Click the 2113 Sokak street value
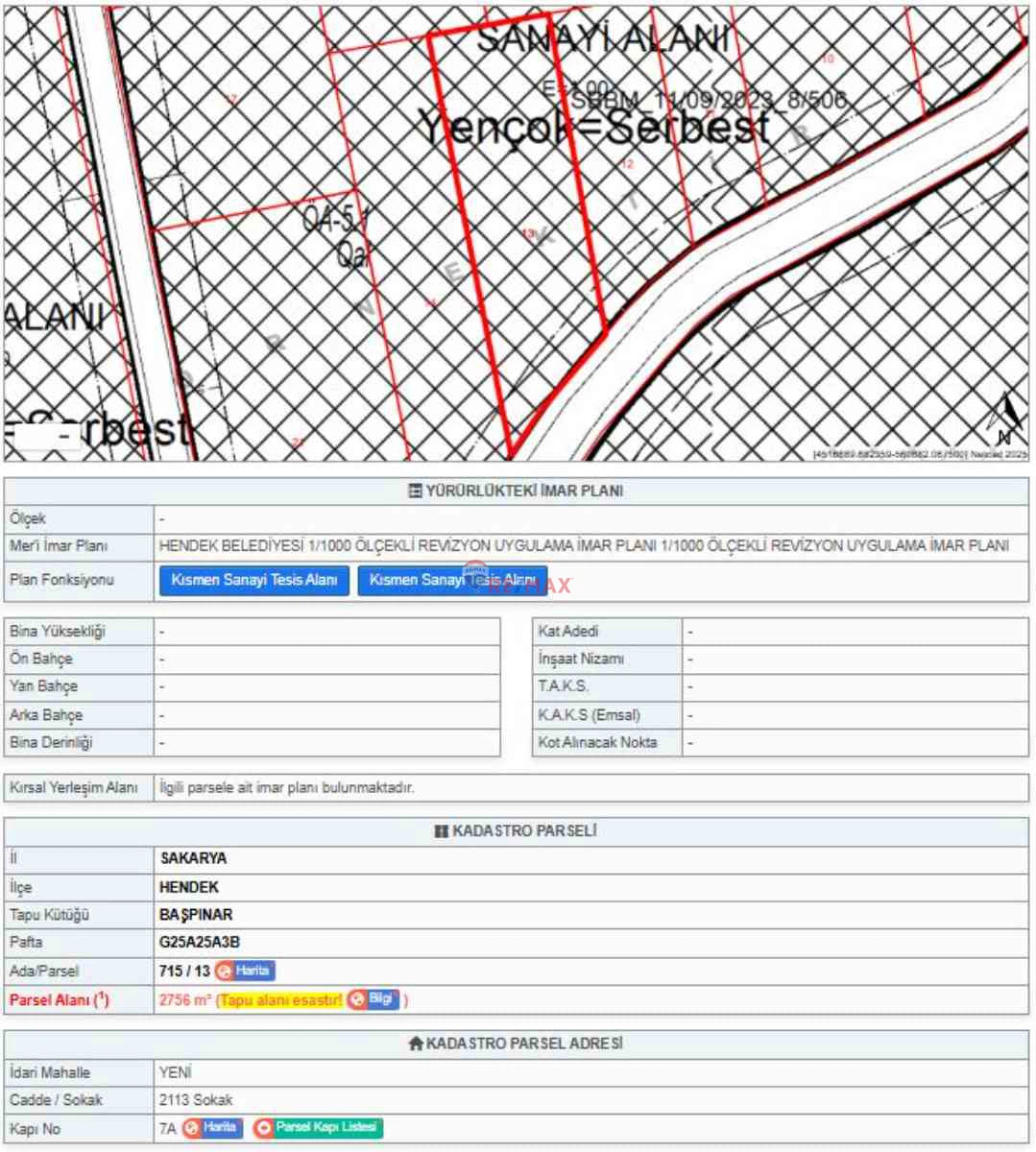Viewport: 1036px width, 1152px height. 196,1100
